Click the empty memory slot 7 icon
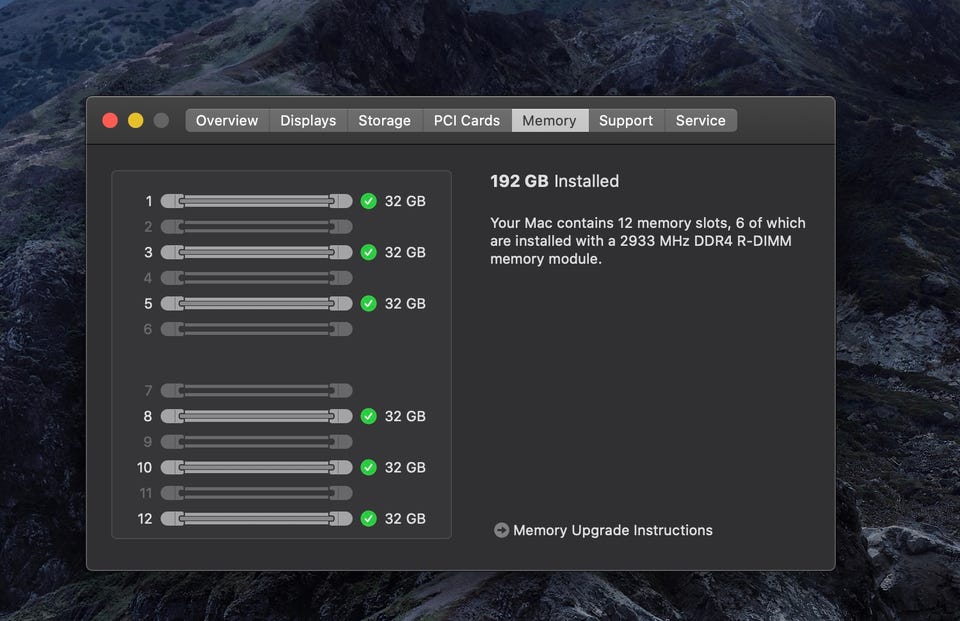Image resolution: width=960 pixels, height=621 pixels. pyautogui.click(x=256, y=390)
